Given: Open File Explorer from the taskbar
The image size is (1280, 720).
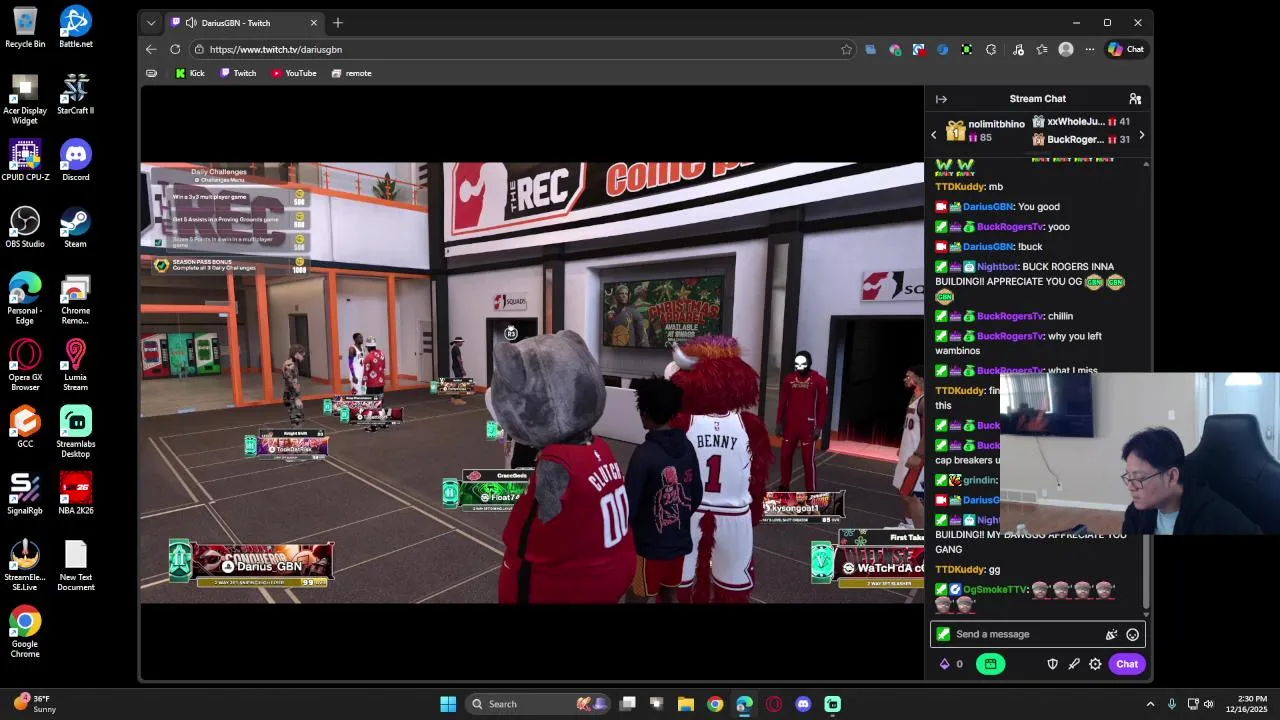Looking at the screenshot, I should (686, 704).
